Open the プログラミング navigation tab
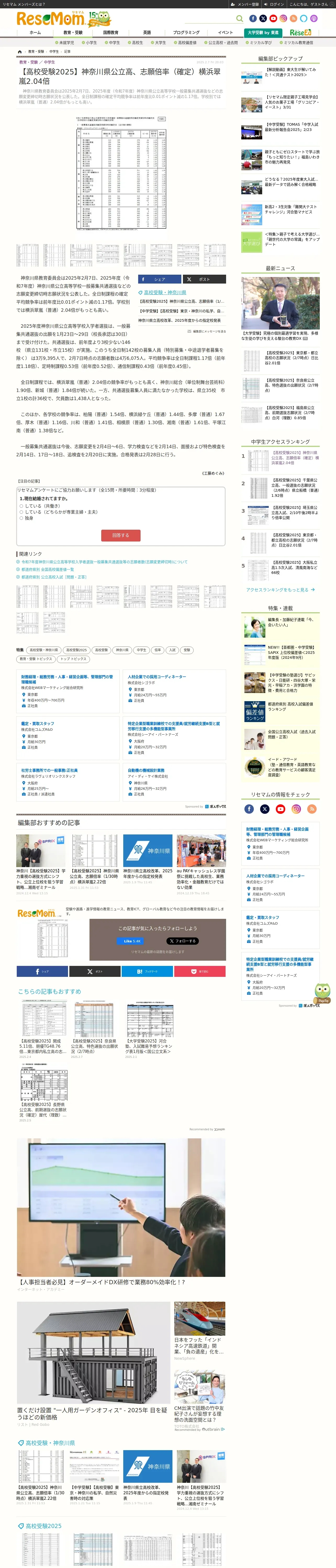Screen dimensions: 336x1568 click(x=186, y=33)
